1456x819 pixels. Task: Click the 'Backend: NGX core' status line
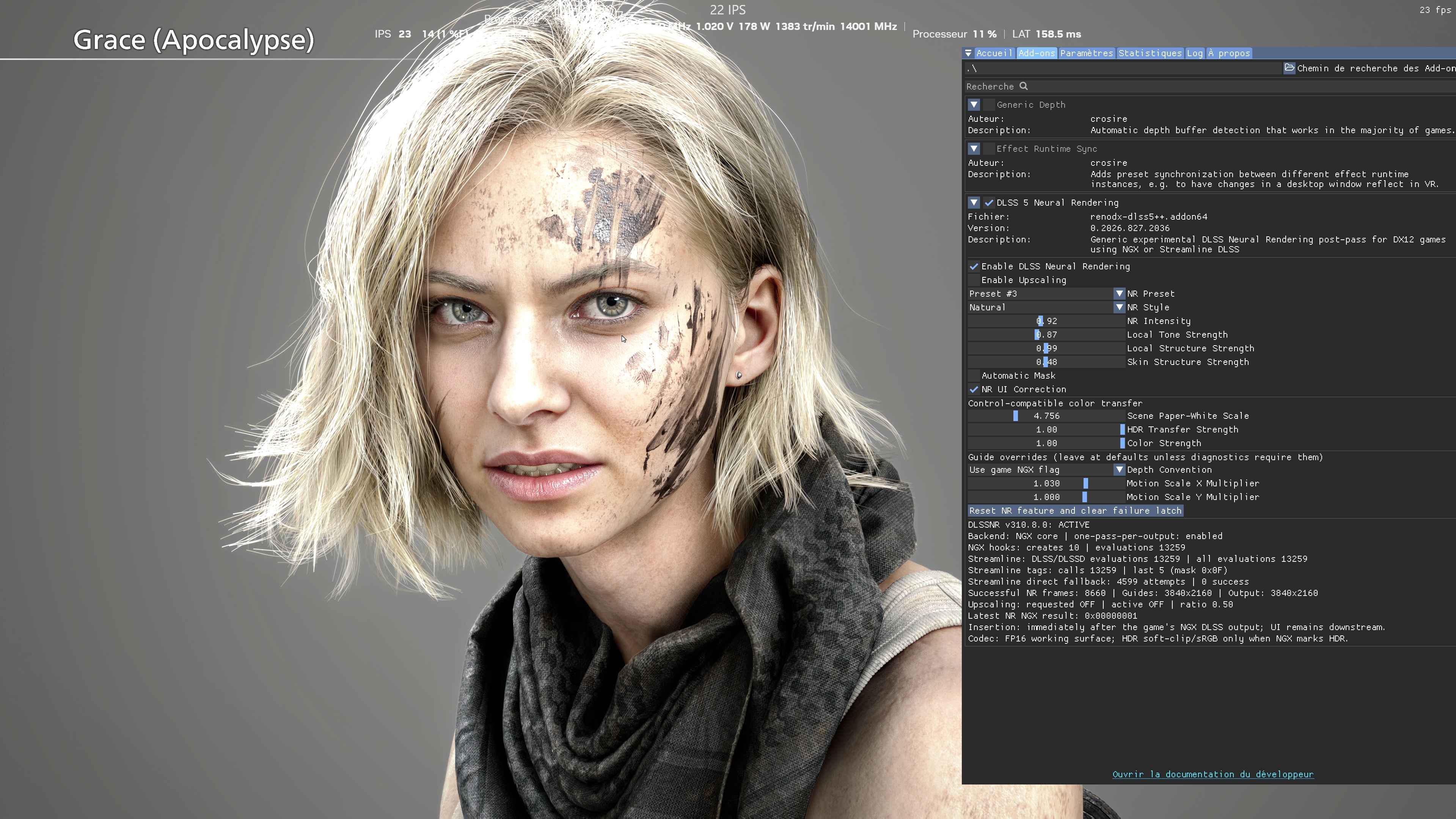pos(1095,536)
